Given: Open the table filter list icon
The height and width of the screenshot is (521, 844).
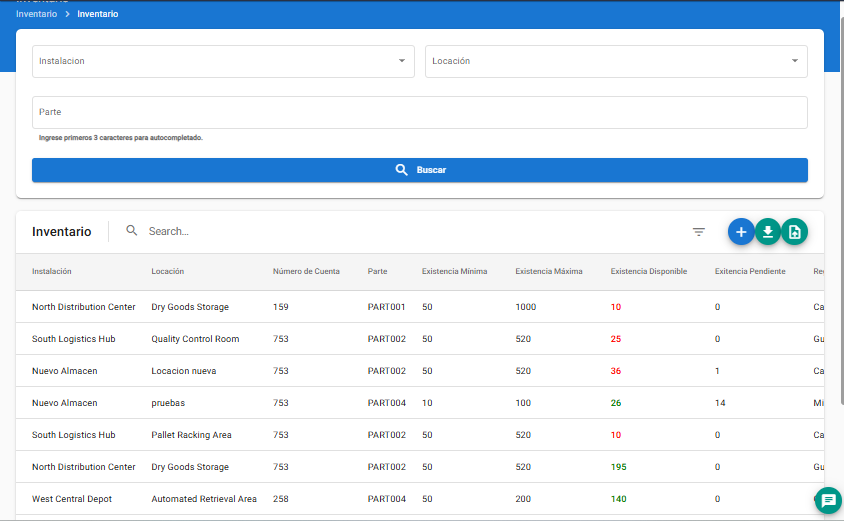Looking at the screenshot, I should click(699, 232).
